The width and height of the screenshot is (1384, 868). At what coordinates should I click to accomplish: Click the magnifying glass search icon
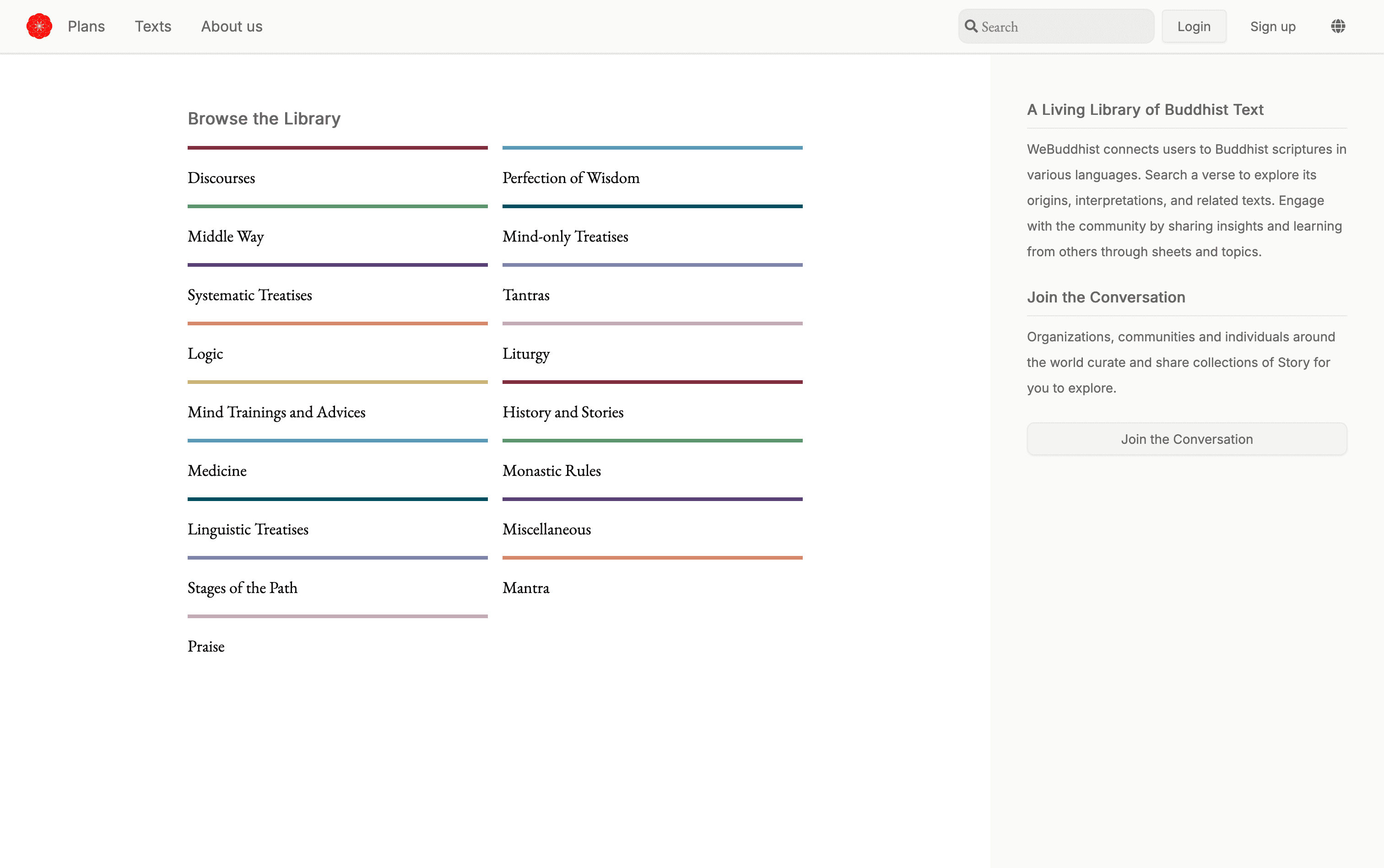point(971,27)
